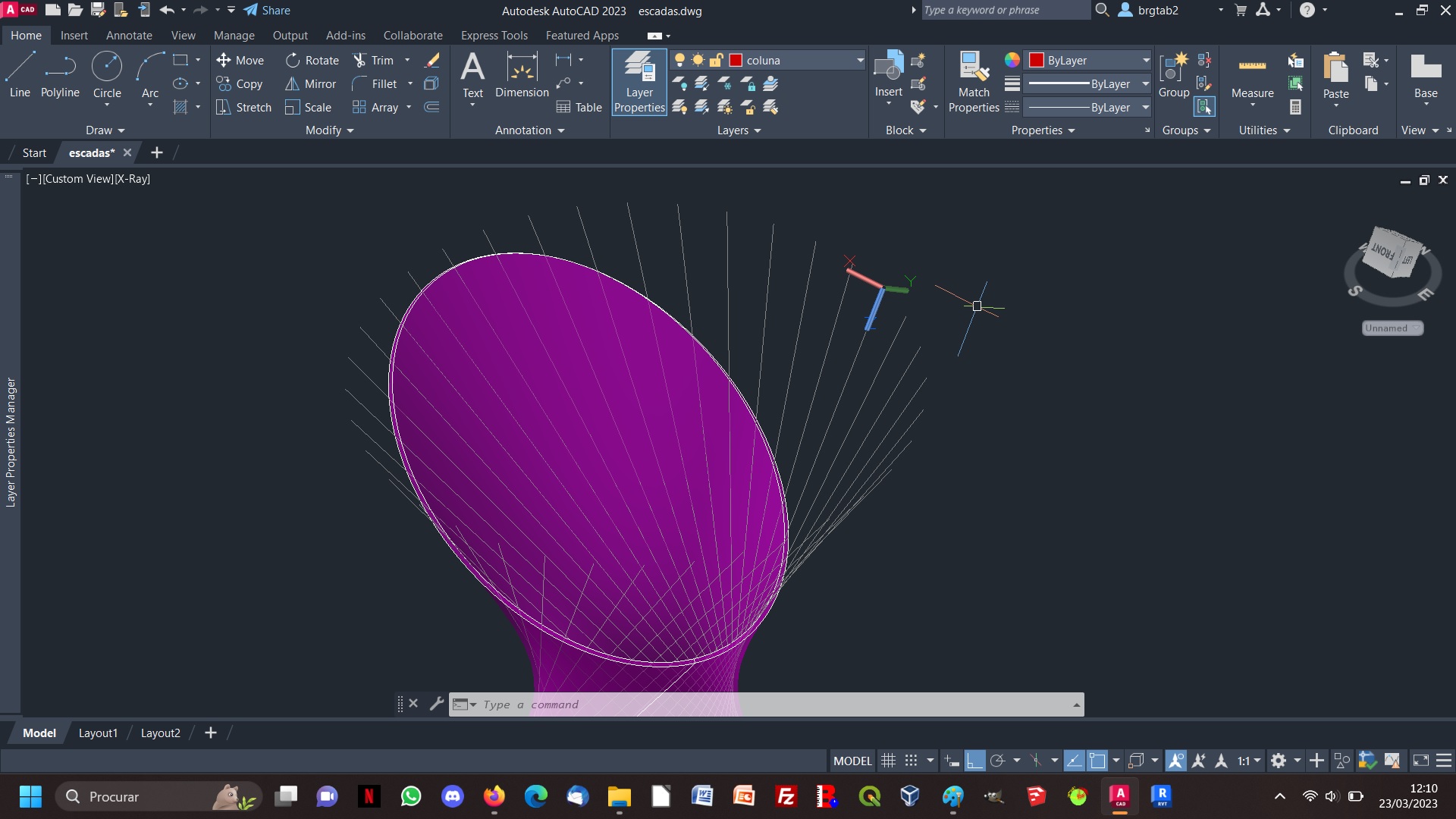Expand the Annotation panel
The width and height of the screenshot is (1456, 819).
pos(529,130)
